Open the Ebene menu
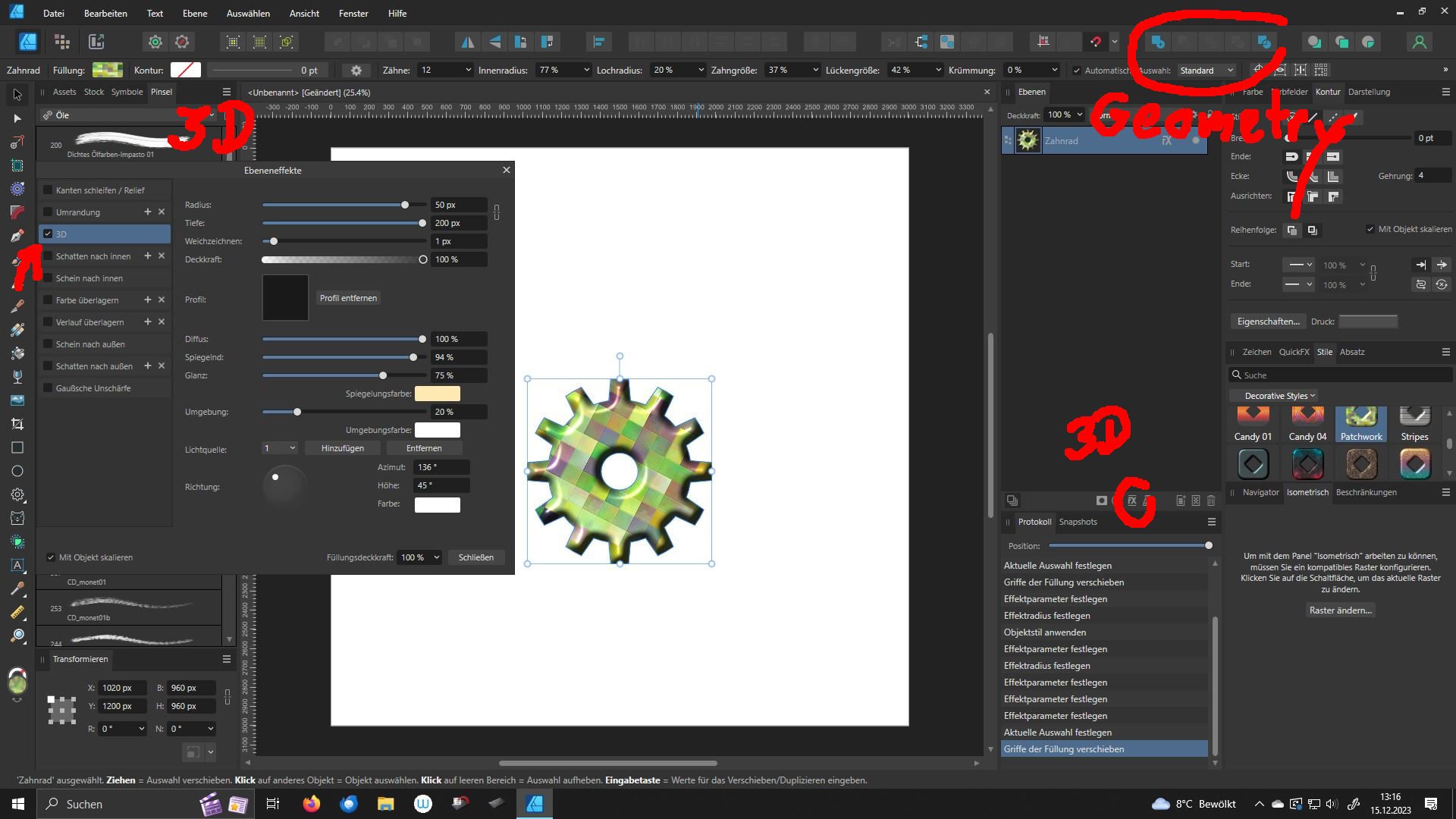This screenshot has width=1456, height=819. point(195,14)
